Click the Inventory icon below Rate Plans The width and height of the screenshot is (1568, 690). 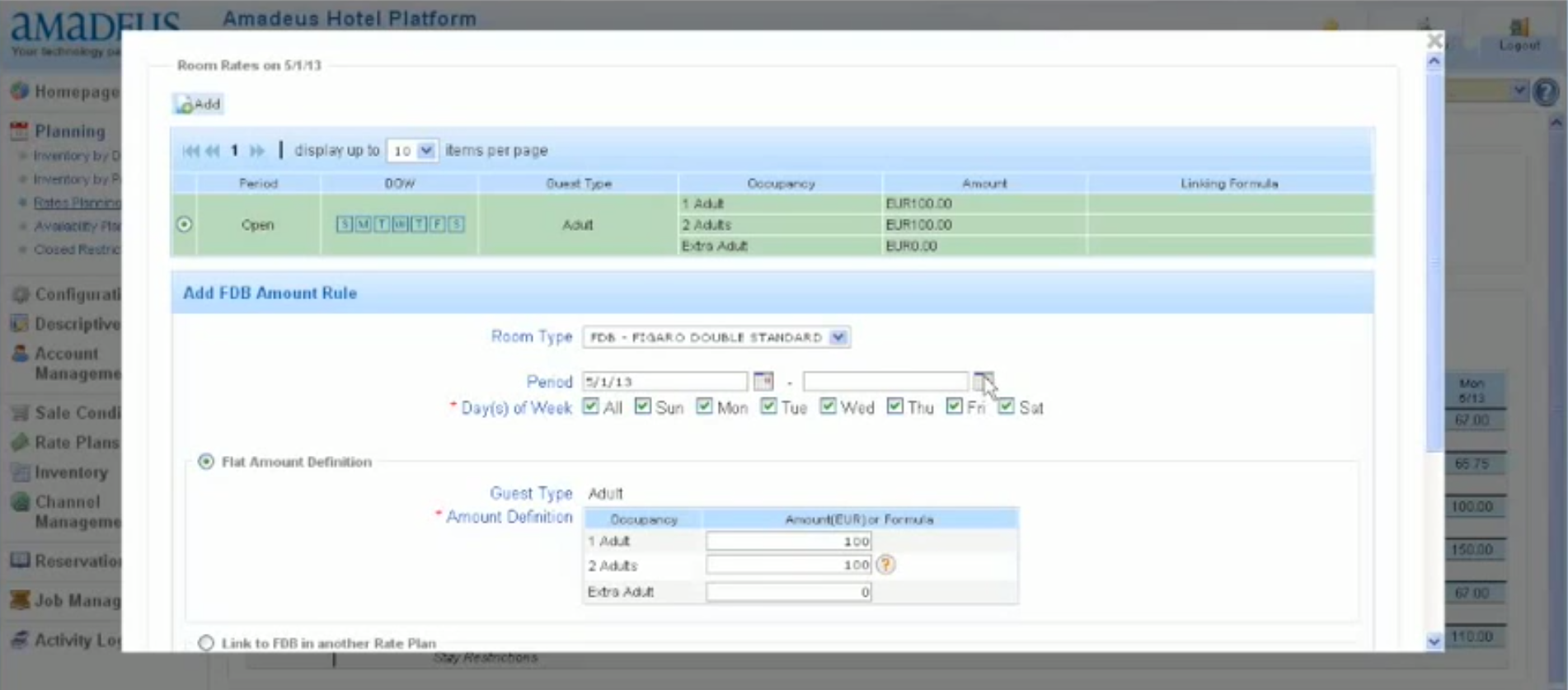[20, 472]
